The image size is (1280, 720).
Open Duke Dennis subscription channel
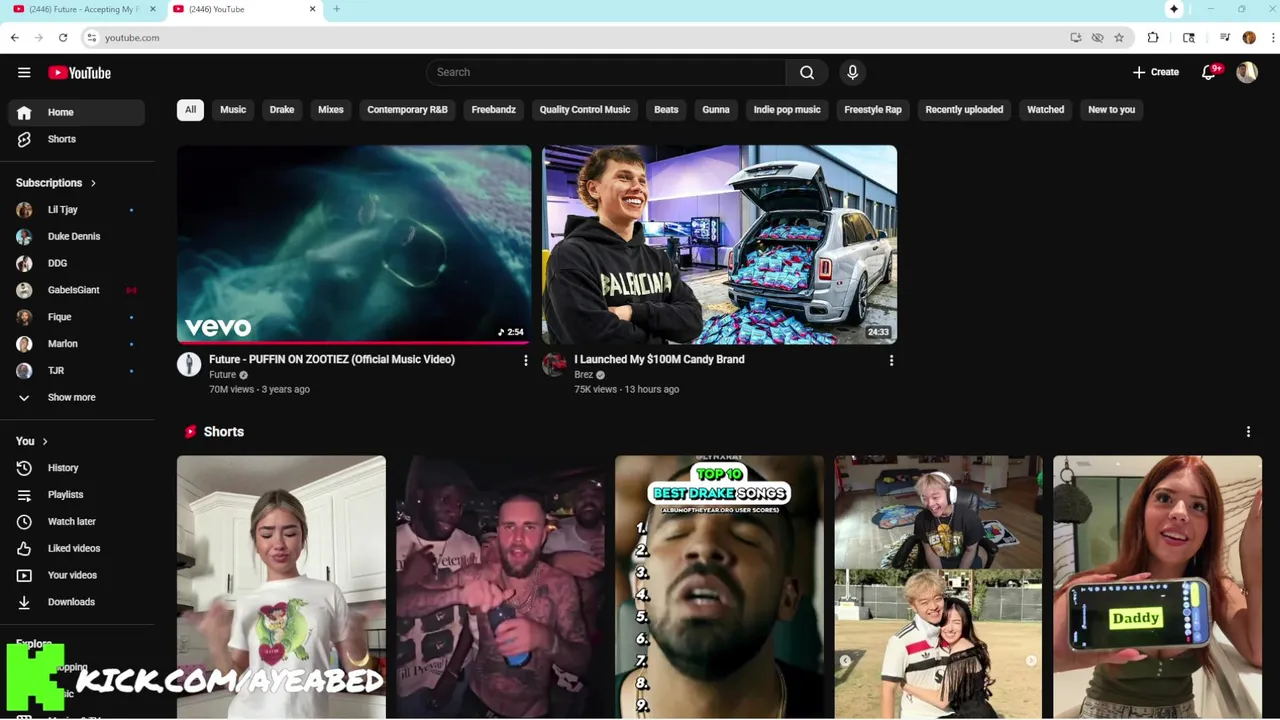click(x=76, y=237)
